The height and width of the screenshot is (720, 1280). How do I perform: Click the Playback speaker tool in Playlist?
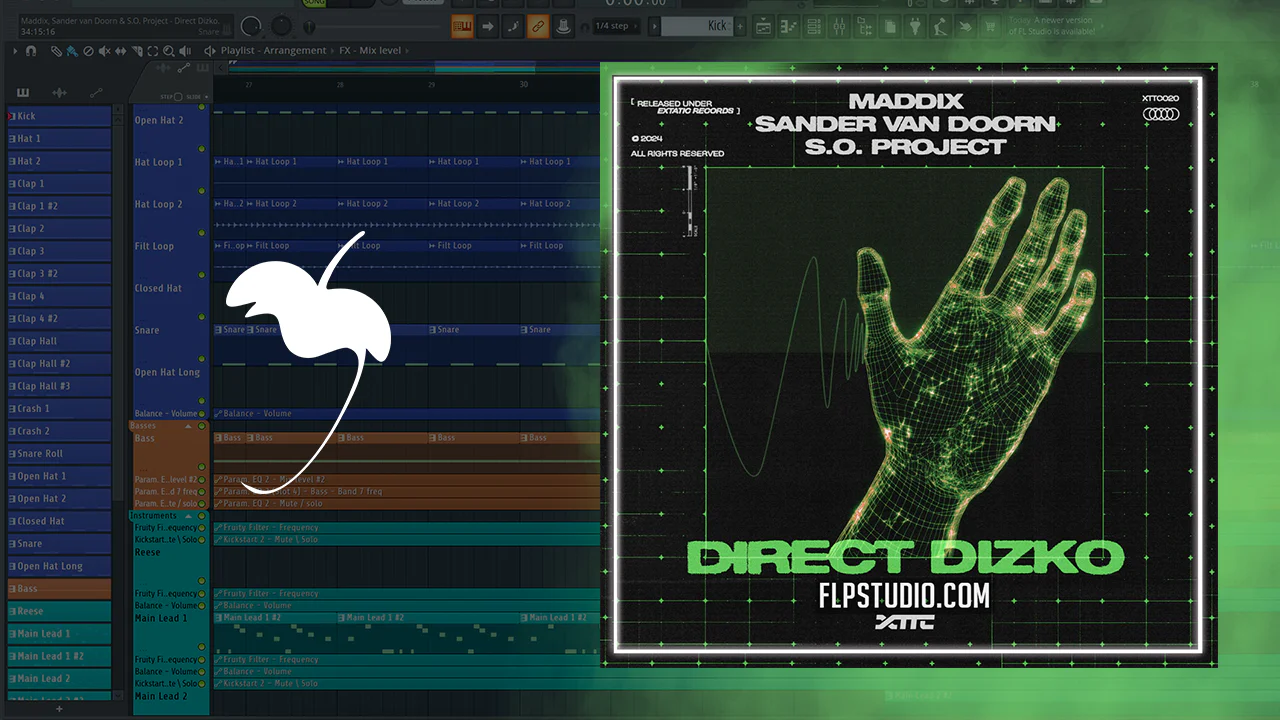(183, 50)
